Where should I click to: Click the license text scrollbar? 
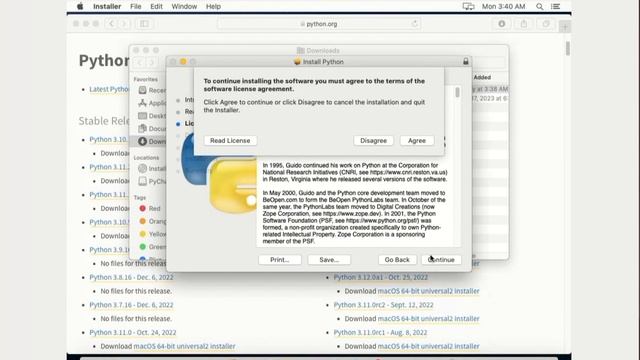(457, 92)
